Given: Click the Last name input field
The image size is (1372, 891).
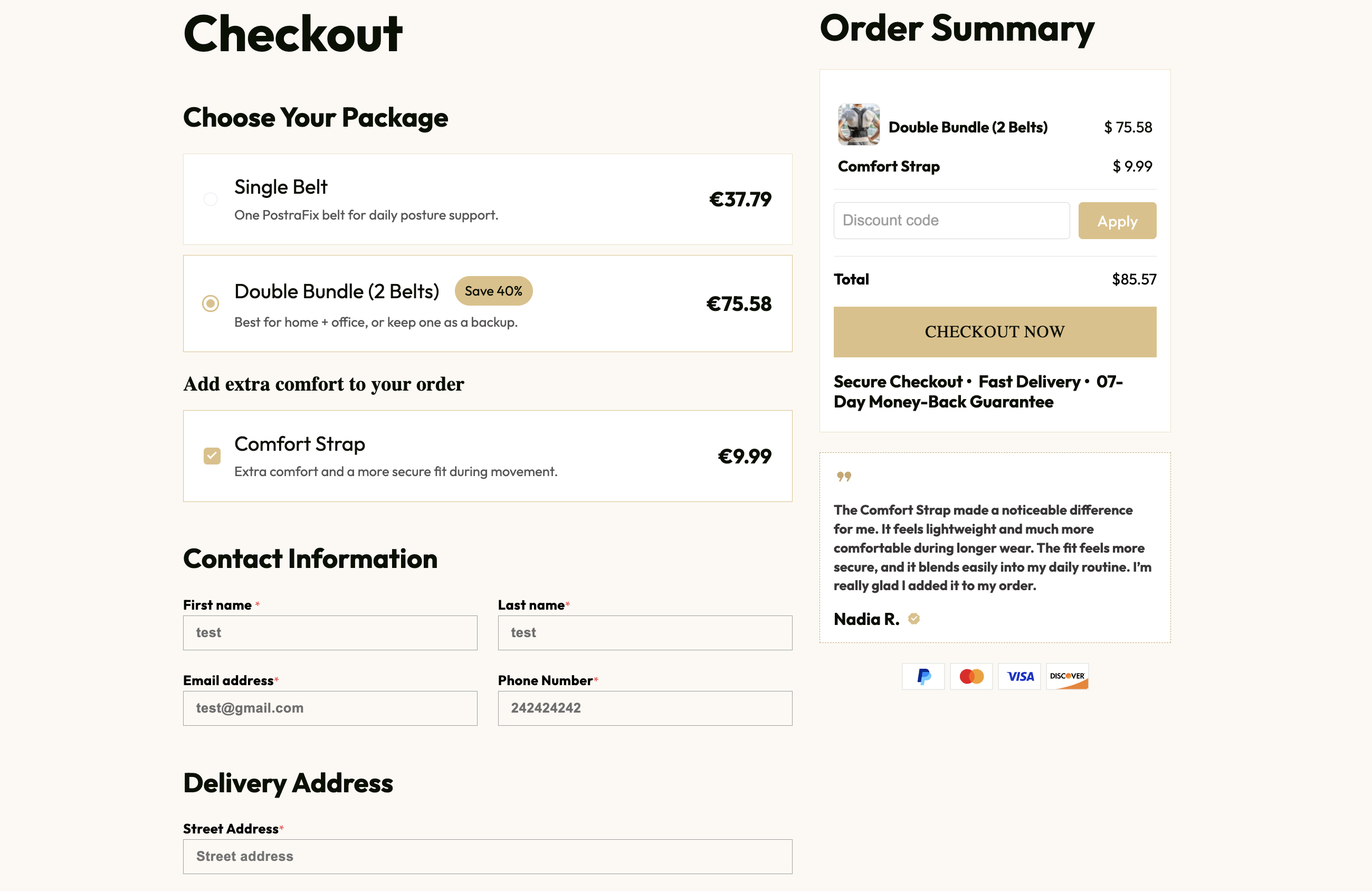Looking at the screenshot, I should click(644, 633).
